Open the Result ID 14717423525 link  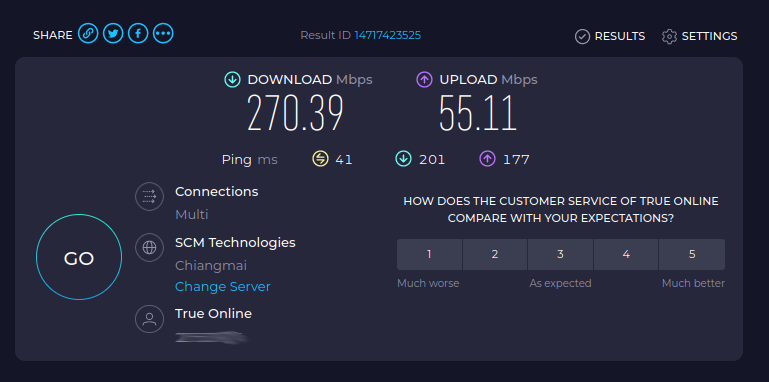pyautogui.click(x=387, y=35)
